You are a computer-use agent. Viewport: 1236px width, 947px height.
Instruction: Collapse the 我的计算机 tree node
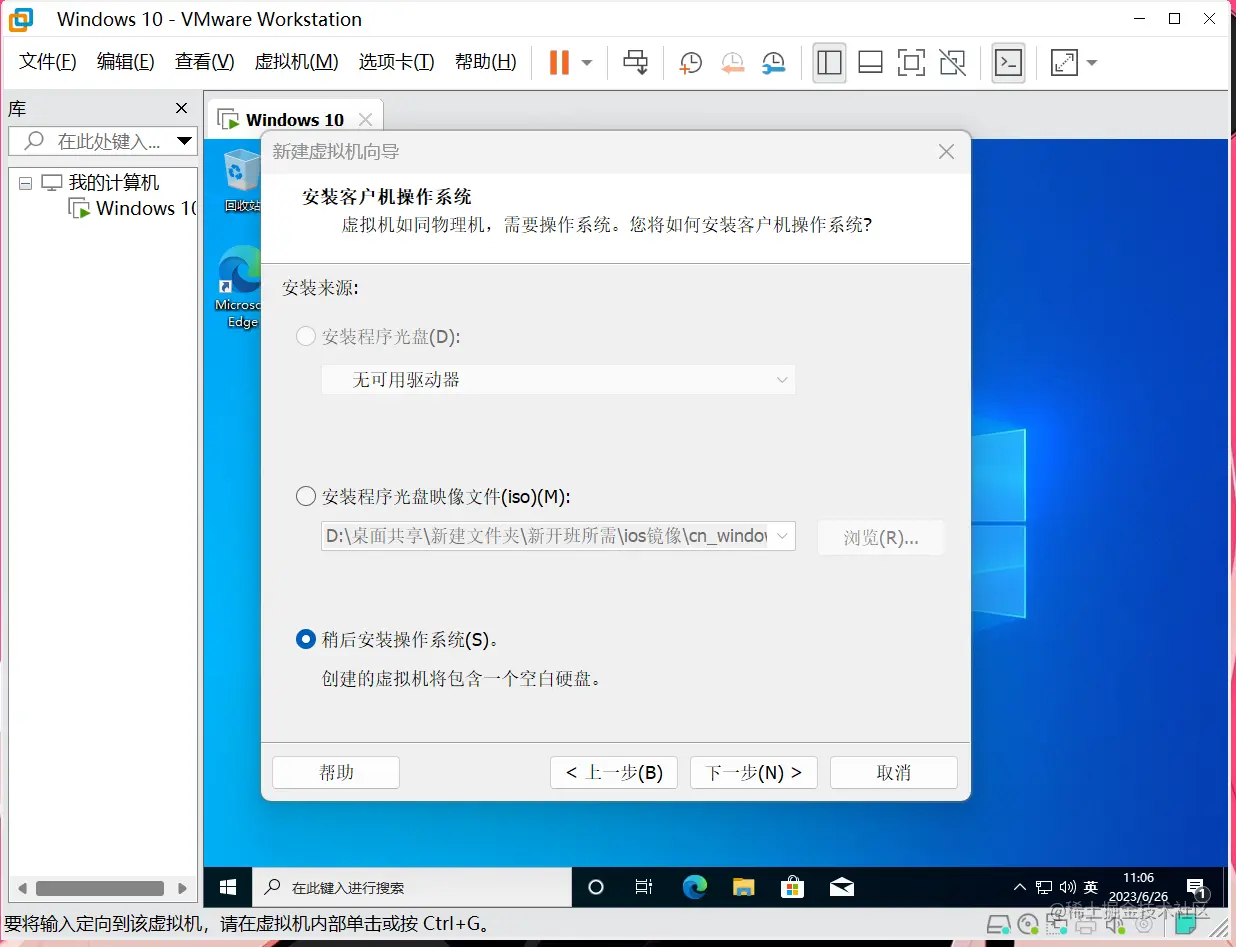25,183
